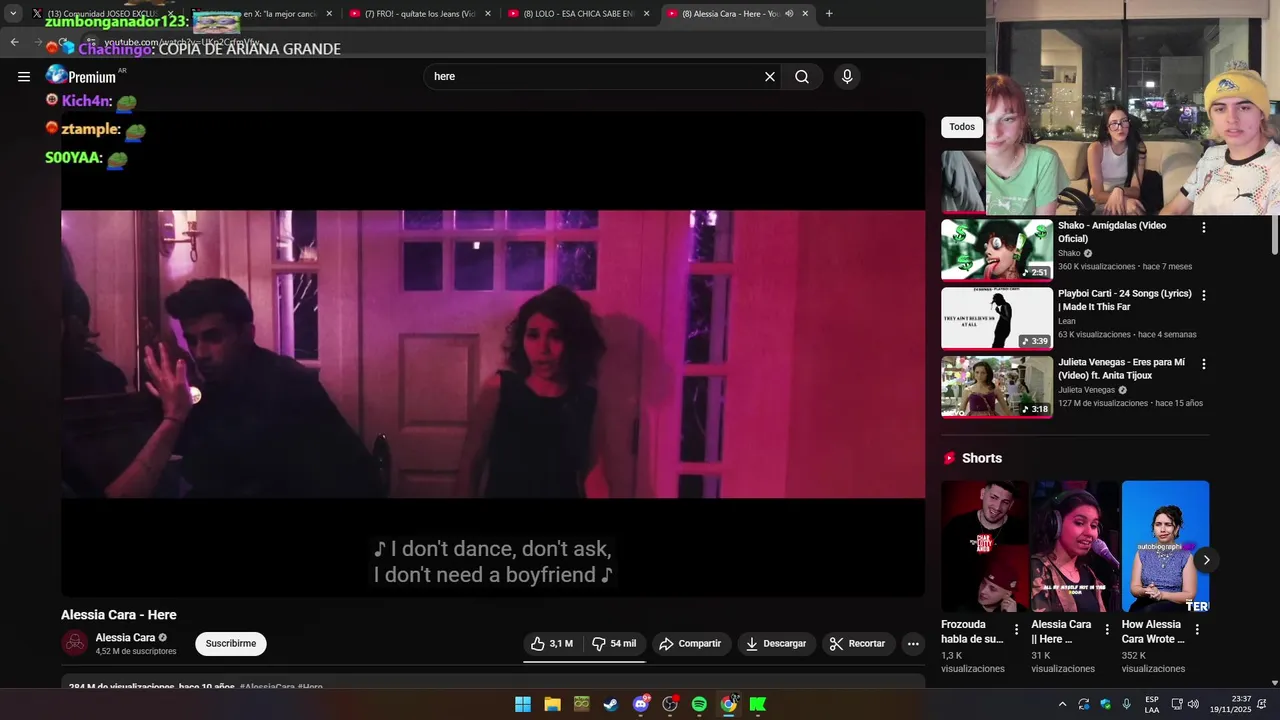
Task: Switch to LOLO - ESA CHICA SABE tab
Action: click(580, 14)
